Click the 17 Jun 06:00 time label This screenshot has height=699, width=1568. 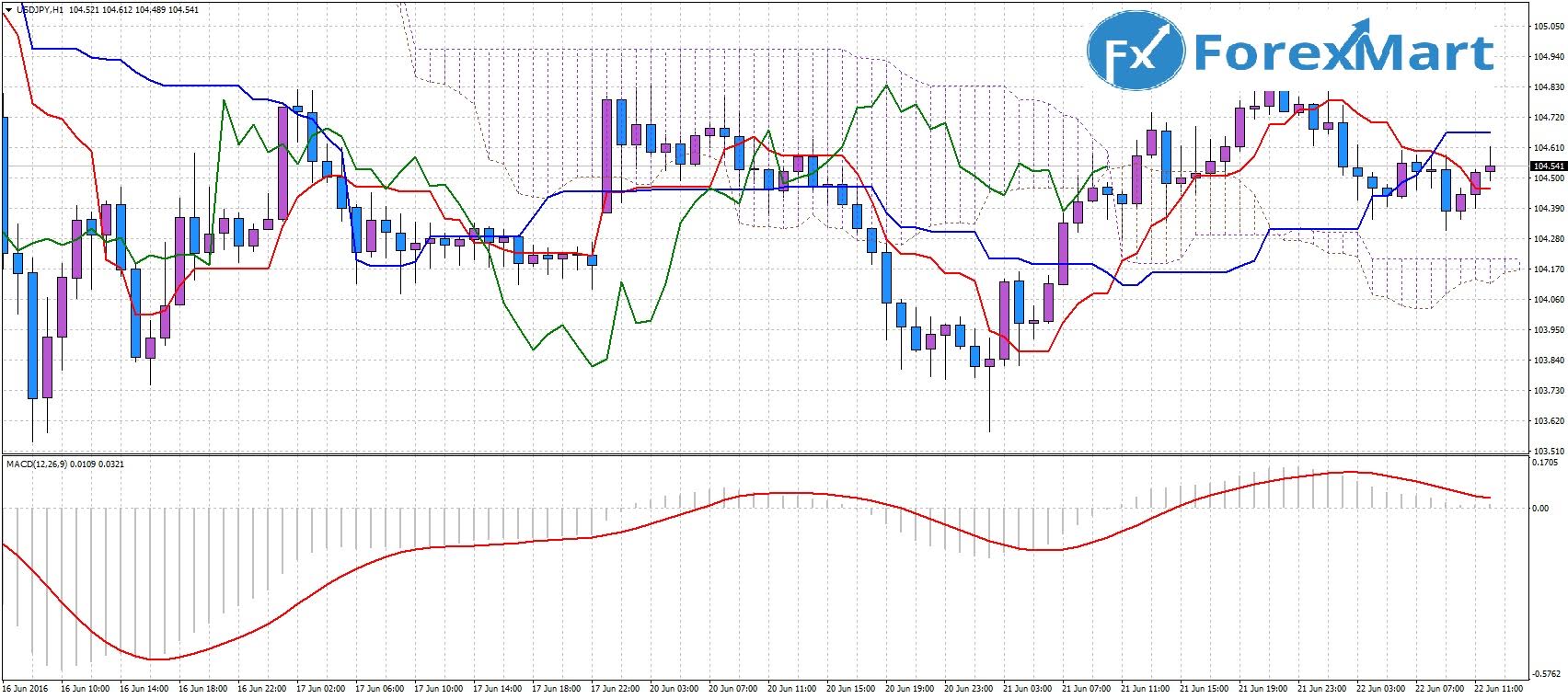(380, 688)
